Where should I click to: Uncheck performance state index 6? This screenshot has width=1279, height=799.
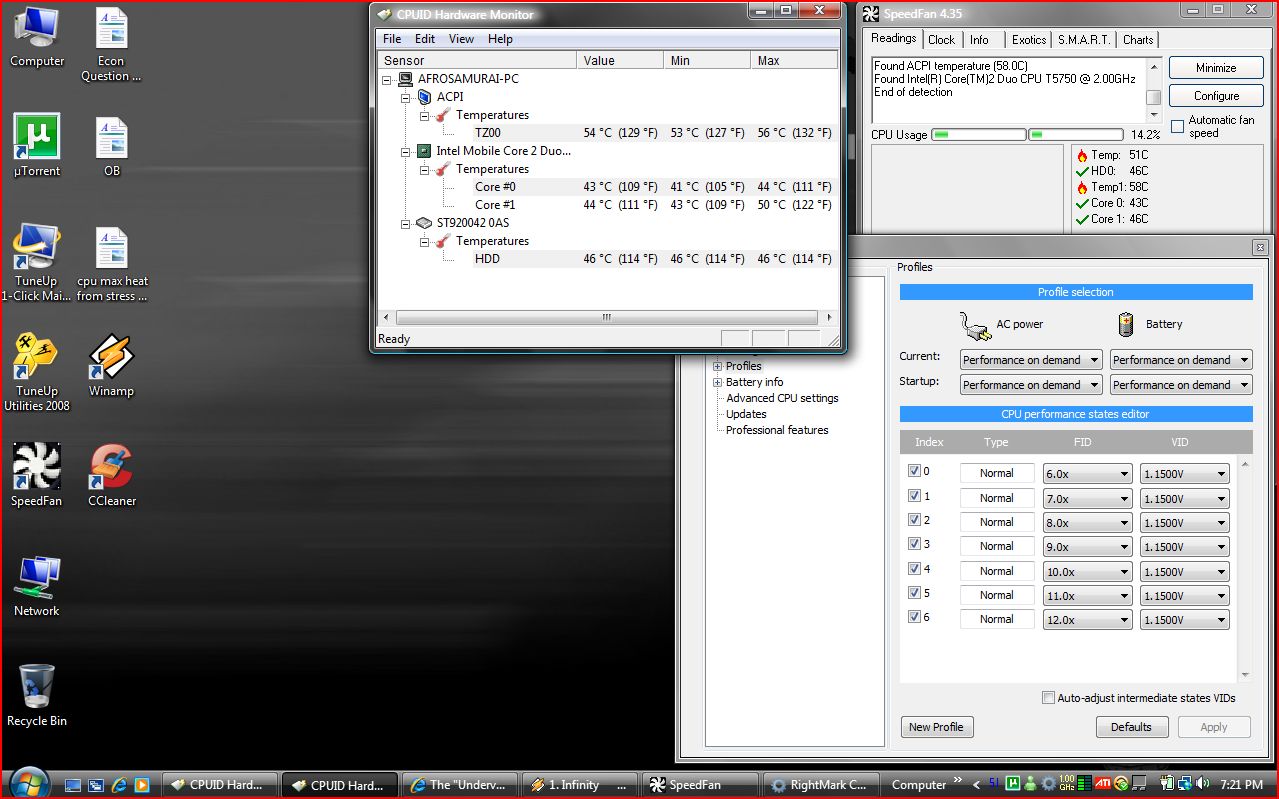tap(913, 617)
